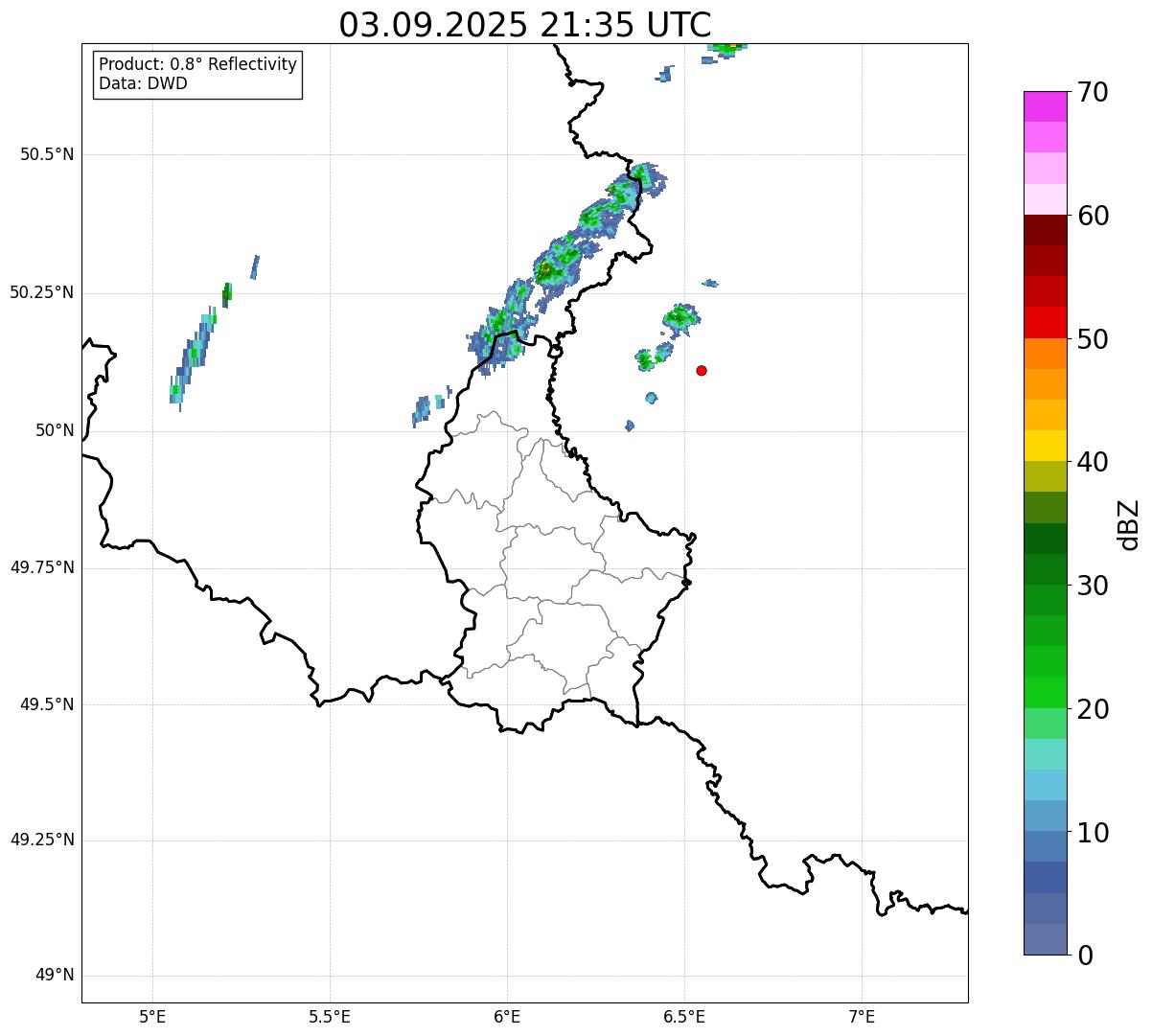Click the 6°E longitude label
The width and height of the screenshot is (1152, 1036).
pyautogui.click(x=507, y=1016)
